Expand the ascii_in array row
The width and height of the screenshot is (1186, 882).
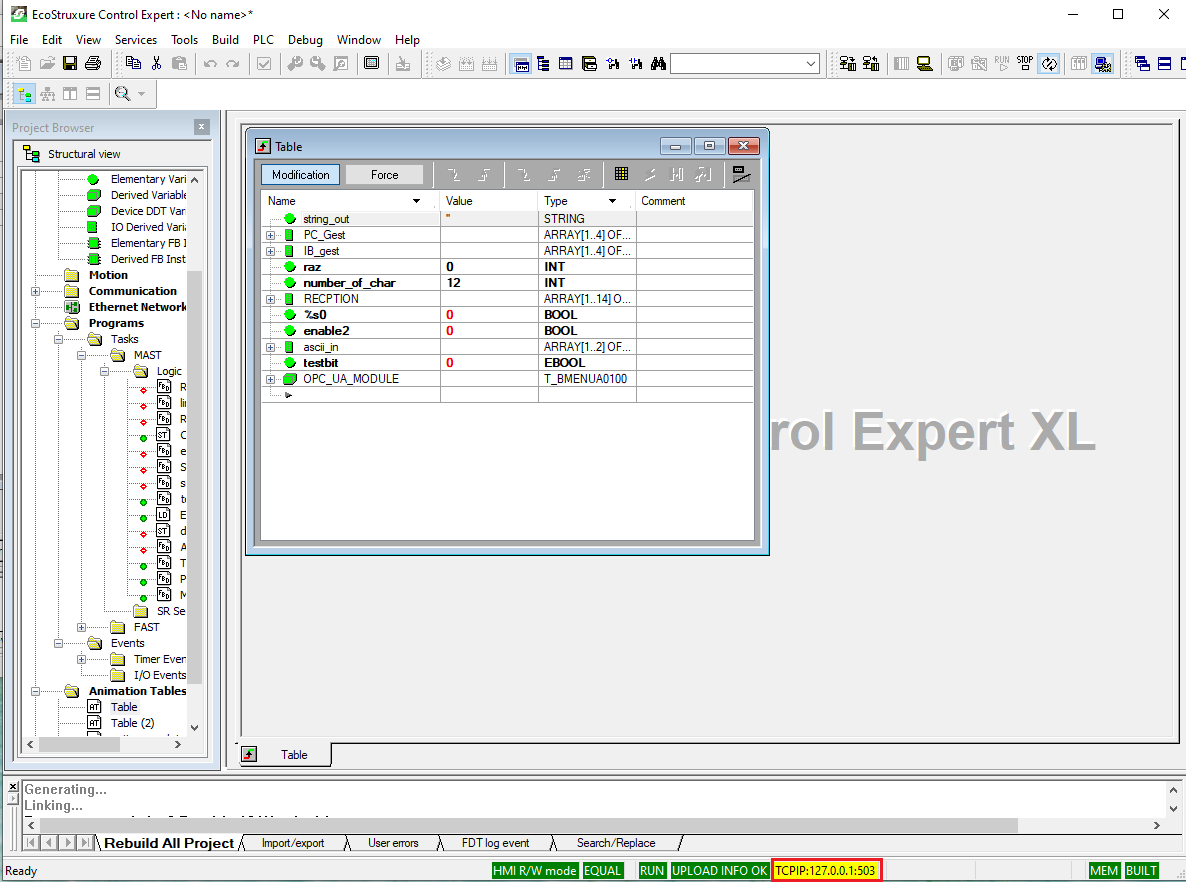coord(270,347)
